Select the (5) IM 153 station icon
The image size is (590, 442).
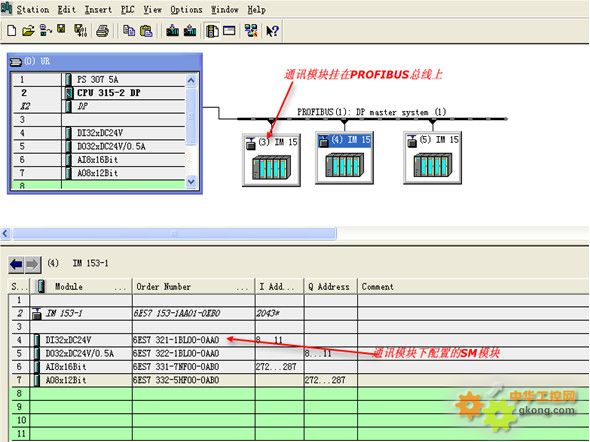pyautogui.click(x=432, y=158)
